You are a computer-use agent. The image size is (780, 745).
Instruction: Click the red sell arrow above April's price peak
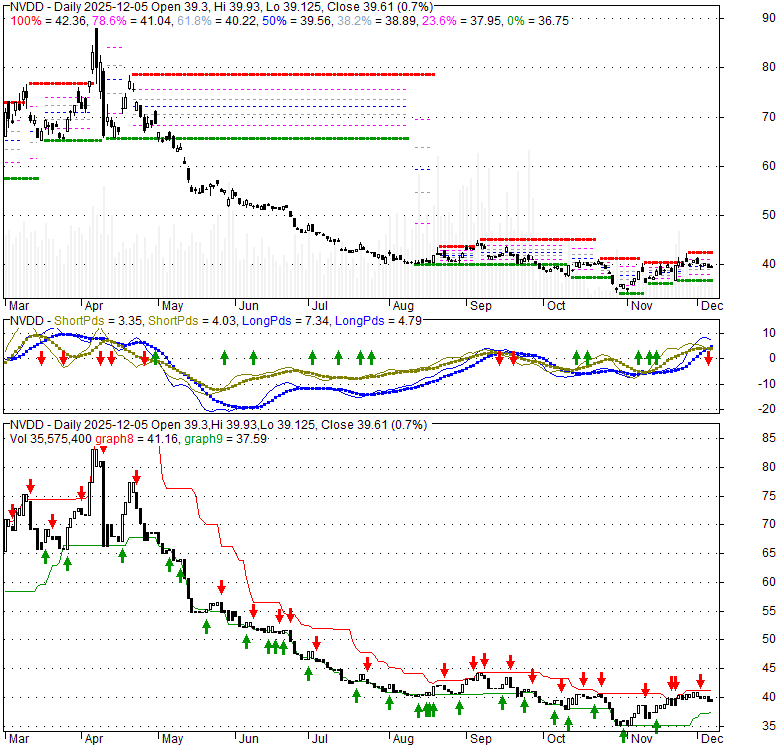click(102, 451)
